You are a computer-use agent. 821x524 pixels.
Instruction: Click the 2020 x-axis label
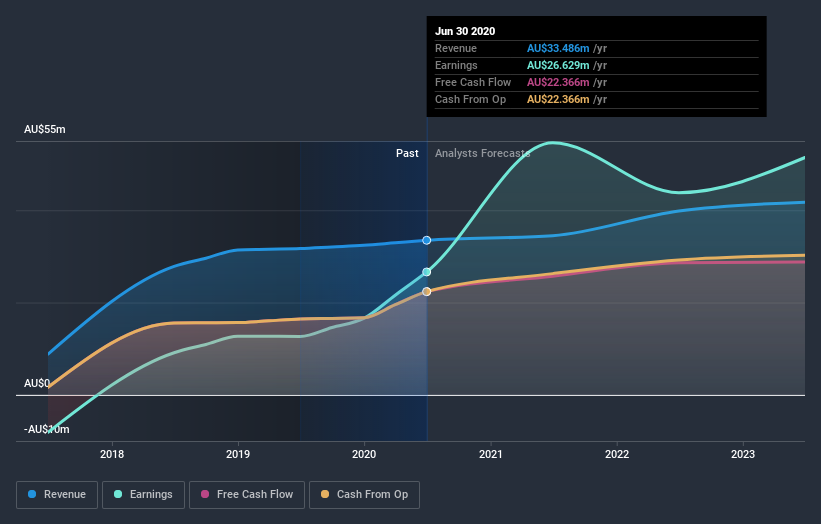coord(364,454)
